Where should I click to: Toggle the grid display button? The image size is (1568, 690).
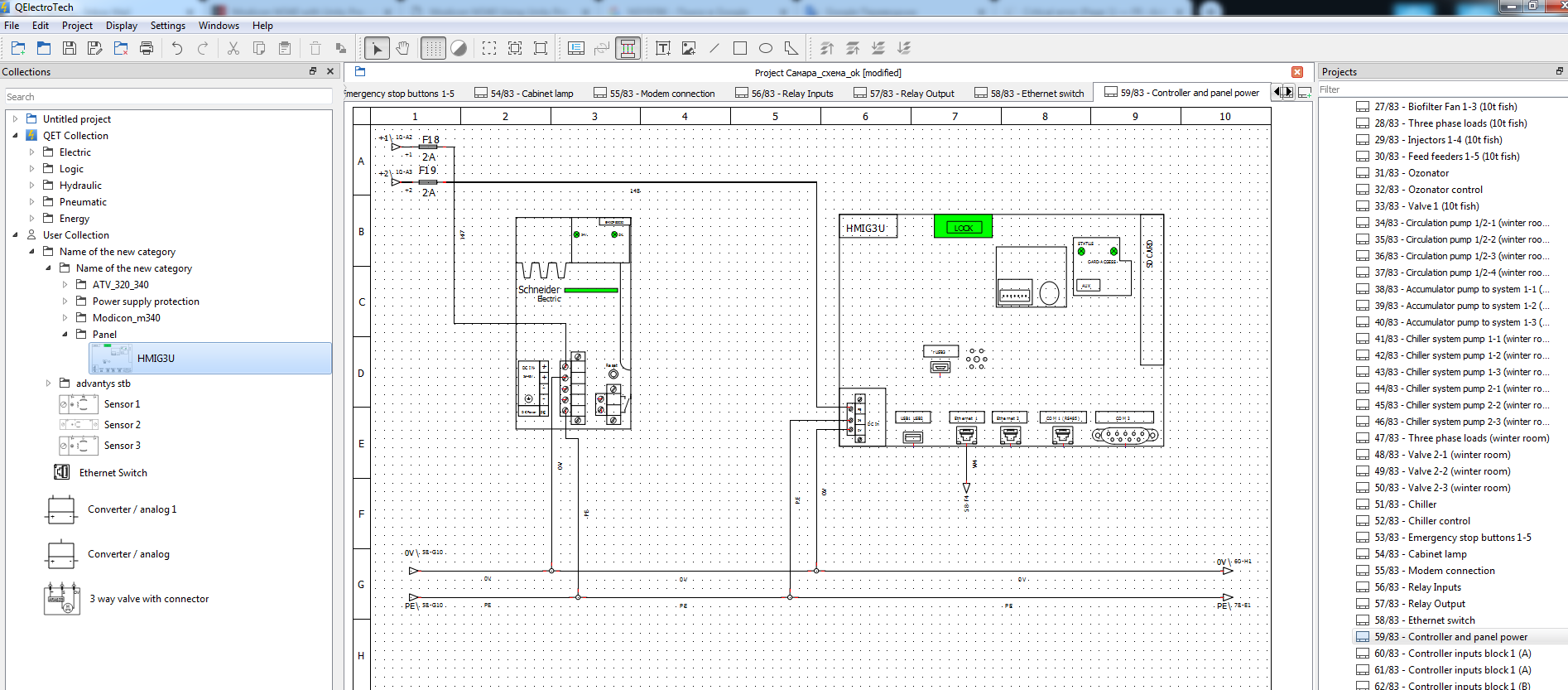(433, 48)
